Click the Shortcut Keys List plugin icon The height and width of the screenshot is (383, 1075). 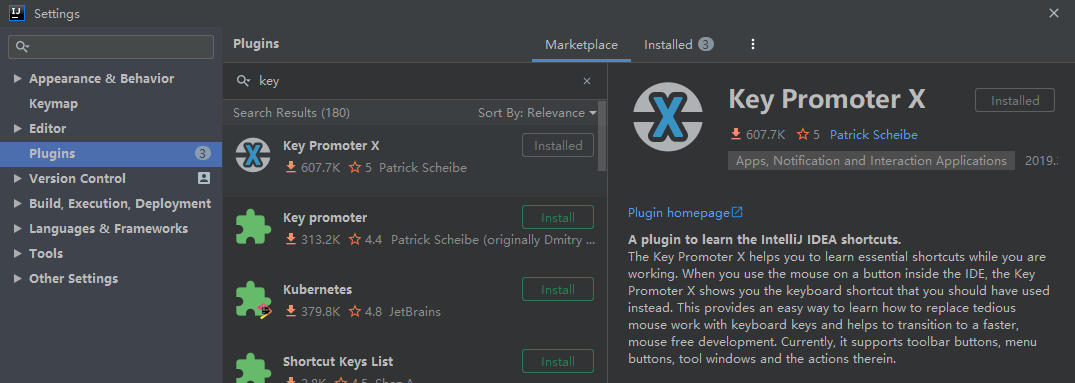click(x=253, y=368)
